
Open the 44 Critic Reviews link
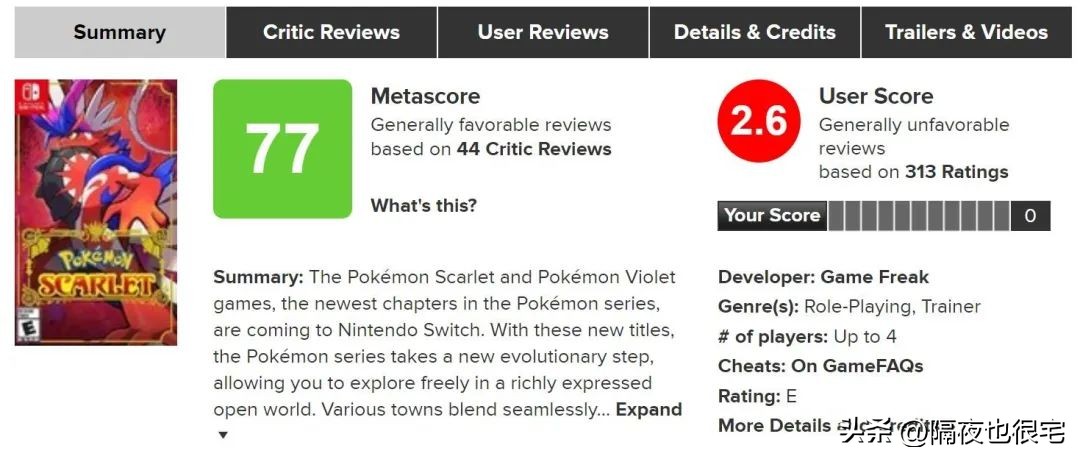click(x=534, y=149)
